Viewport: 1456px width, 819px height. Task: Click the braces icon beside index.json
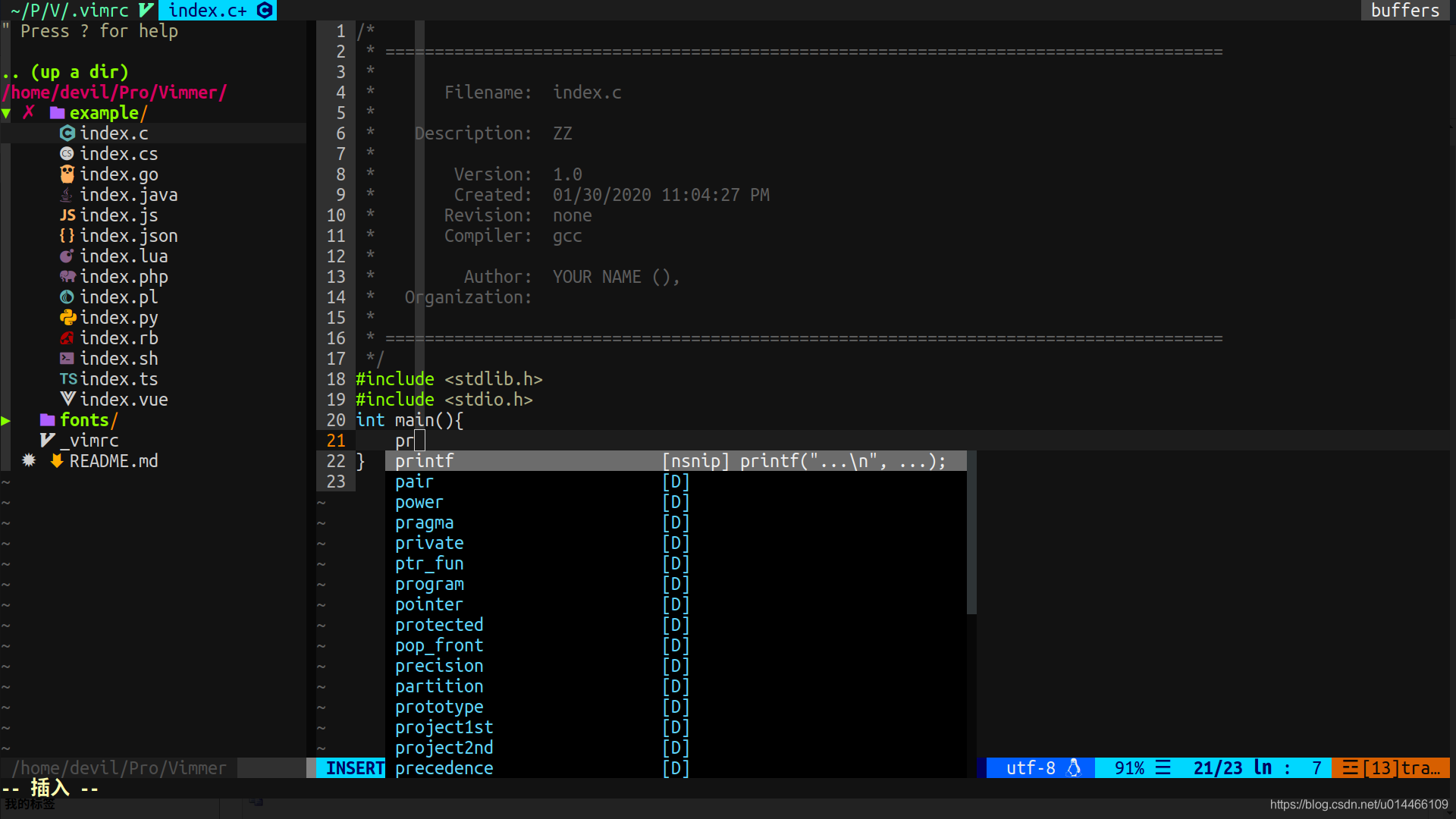click(x=67, y=236)
